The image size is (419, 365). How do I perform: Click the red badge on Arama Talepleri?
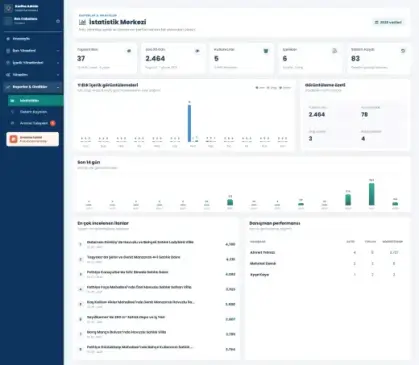53,123
